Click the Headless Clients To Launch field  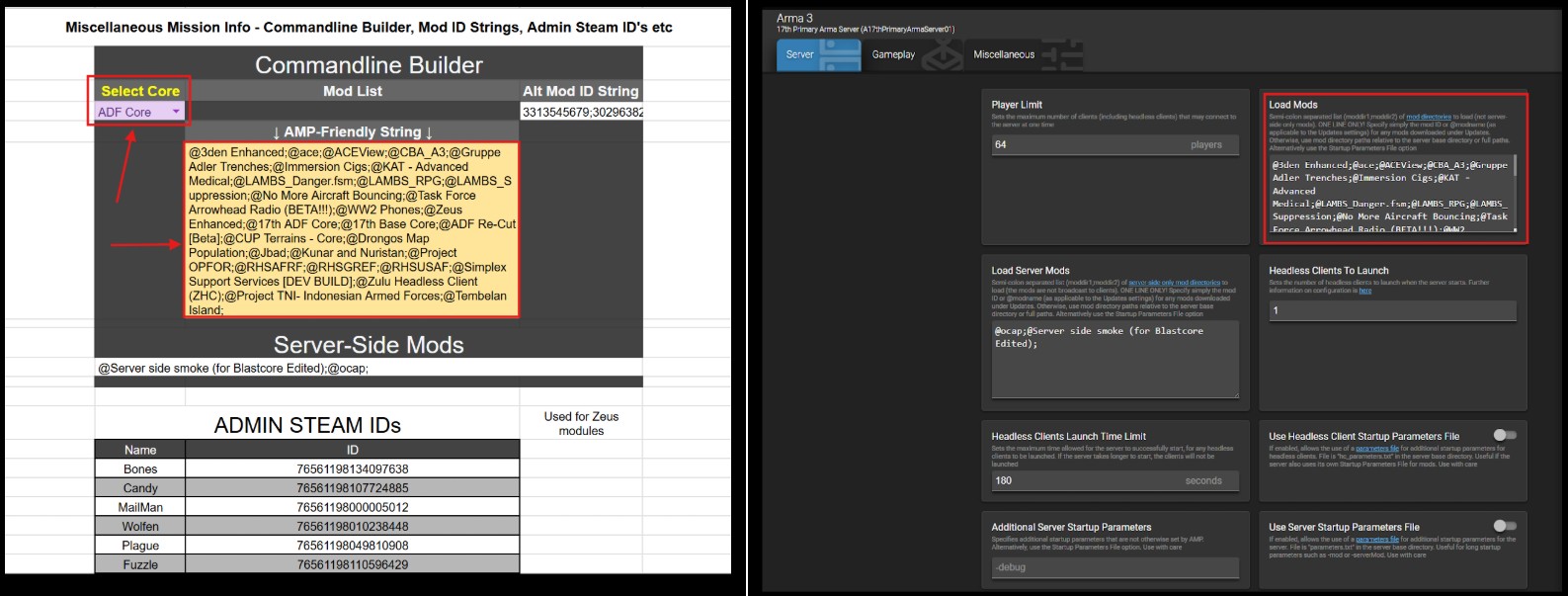click(1392, 310)
